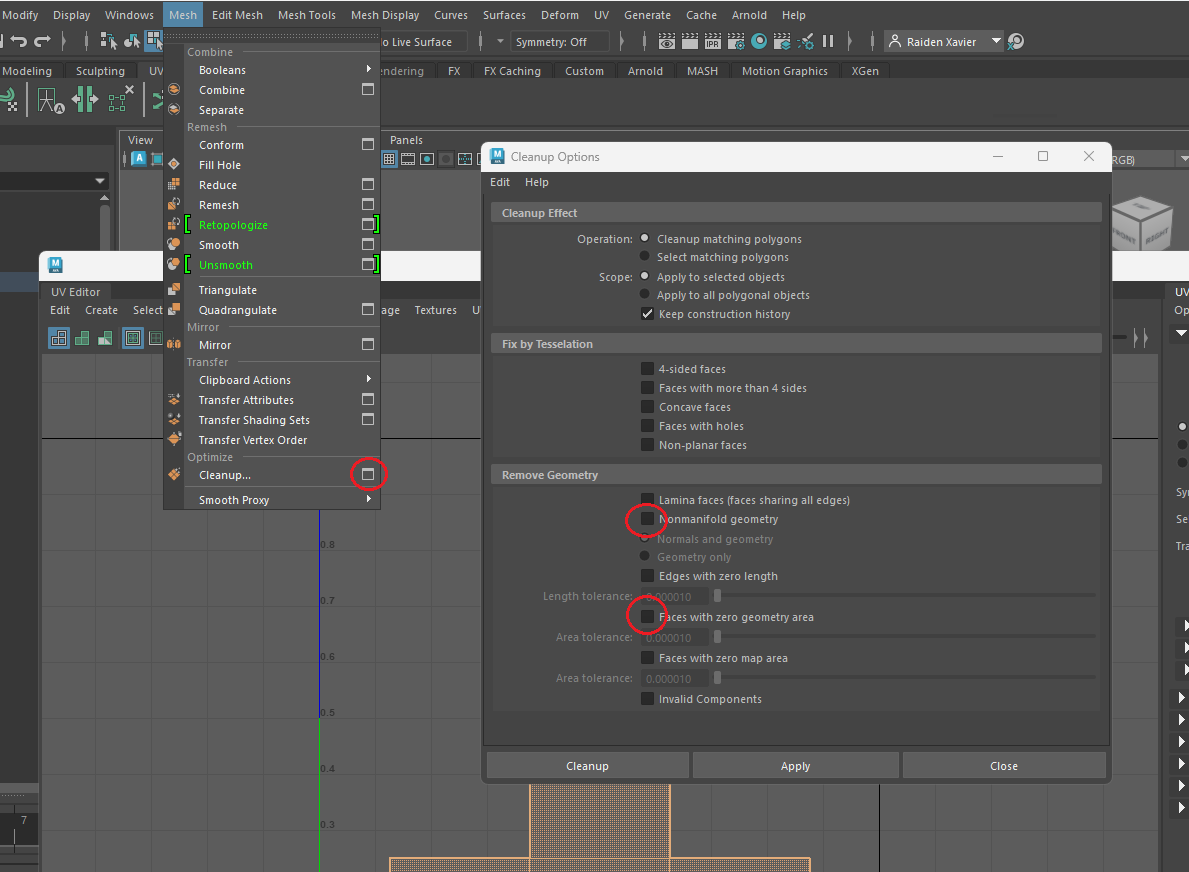Open Cleanup option box
1189x872 pixels.
click(368, 474)
